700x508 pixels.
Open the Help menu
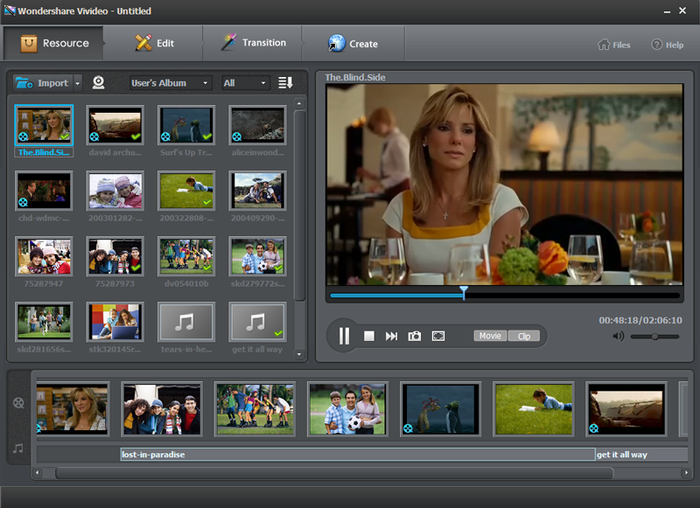click(x=667, y=45)
